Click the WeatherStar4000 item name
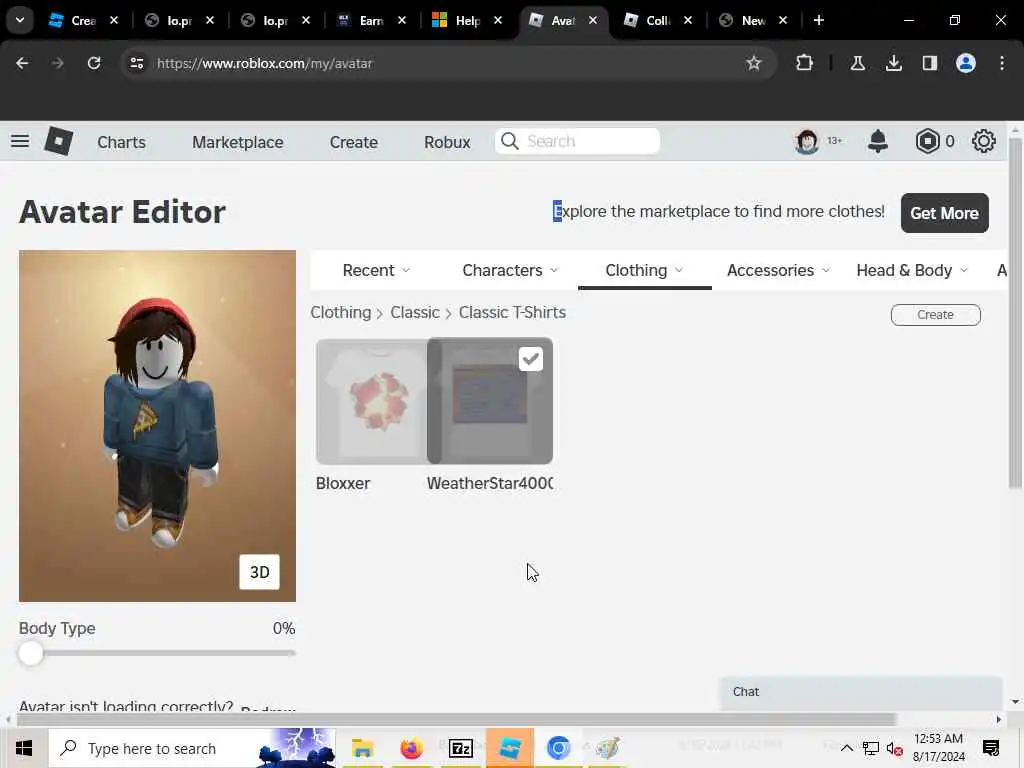1024x768 pixels. 490,483
